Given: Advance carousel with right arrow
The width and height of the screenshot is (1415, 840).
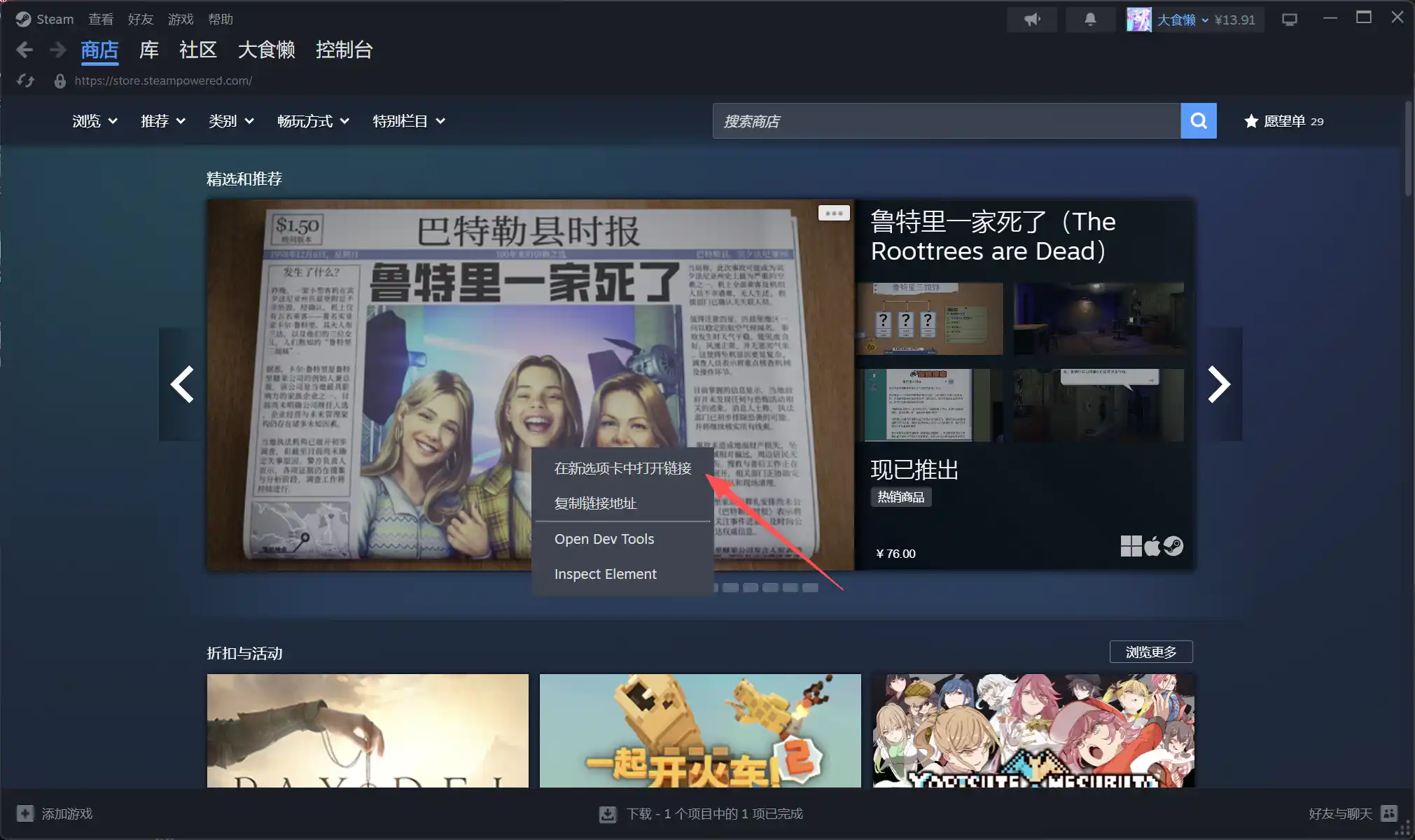Looking at the screenshot, I should click(1218, 384).
